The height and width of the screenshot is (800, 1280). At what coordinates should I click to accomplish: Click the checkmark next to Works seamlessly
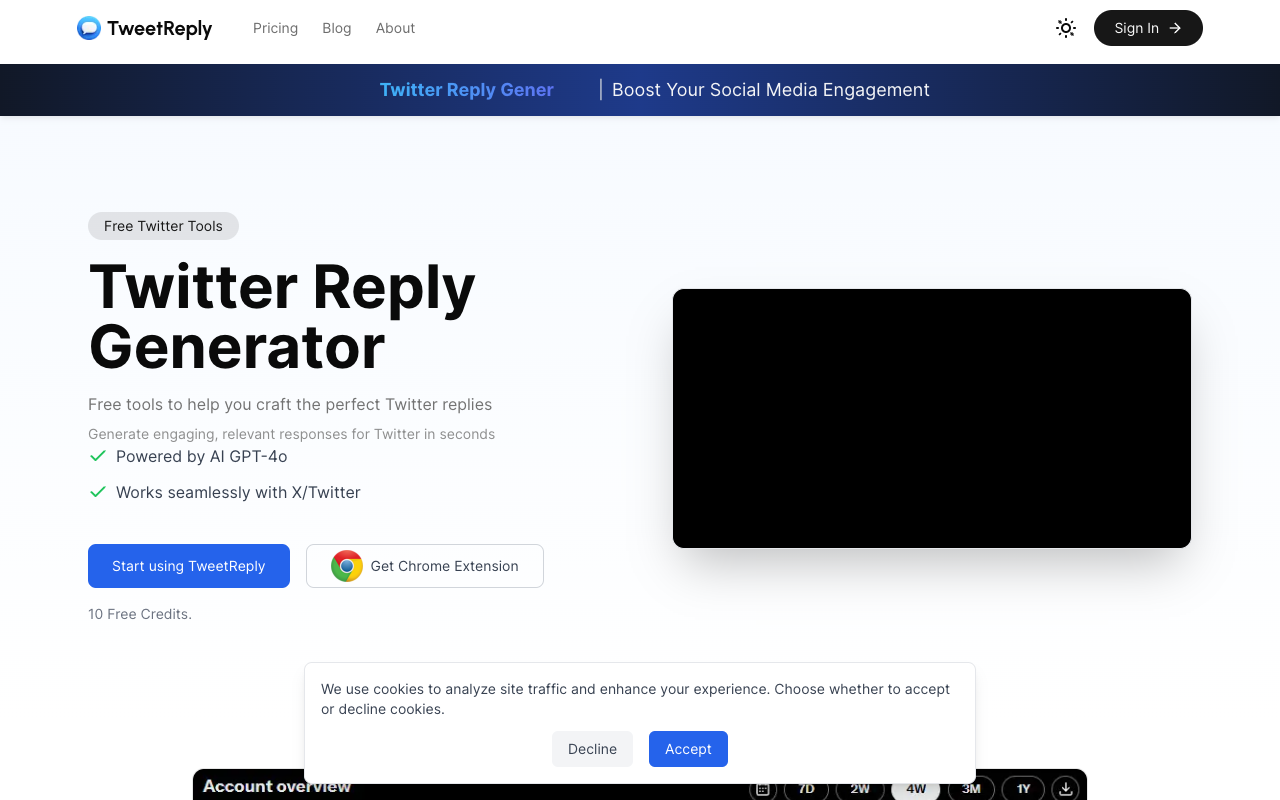click(98, 492)
